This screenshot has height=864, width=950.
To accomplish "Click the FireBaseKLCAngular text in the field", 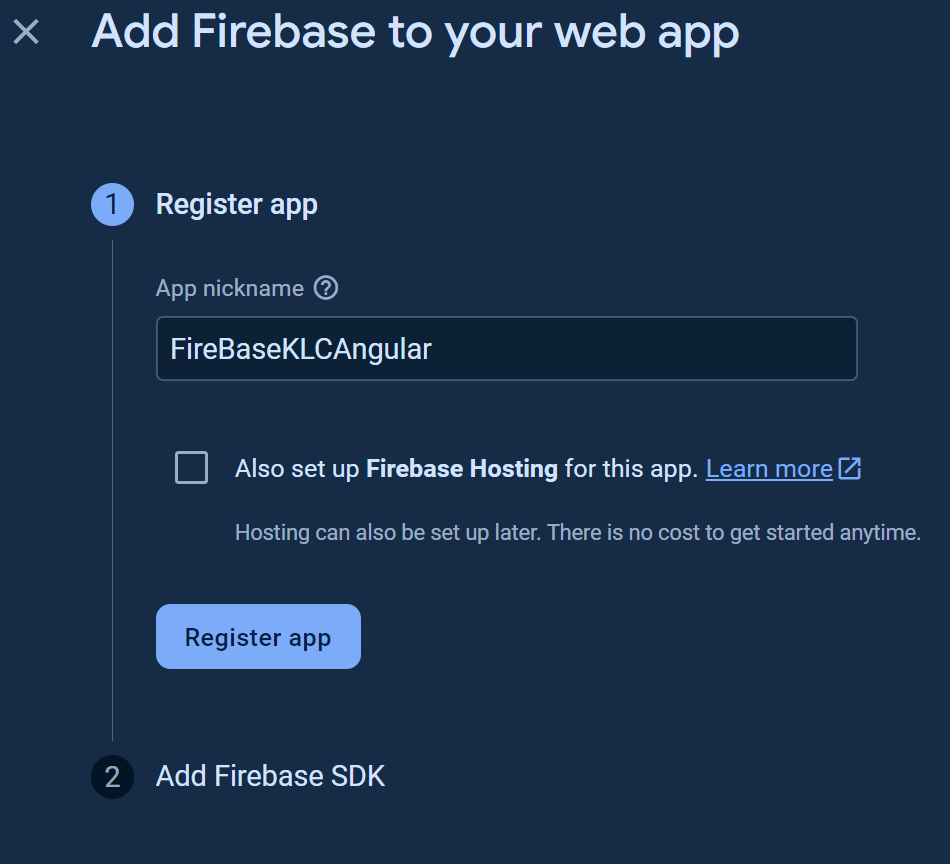I will click(301, 349).
